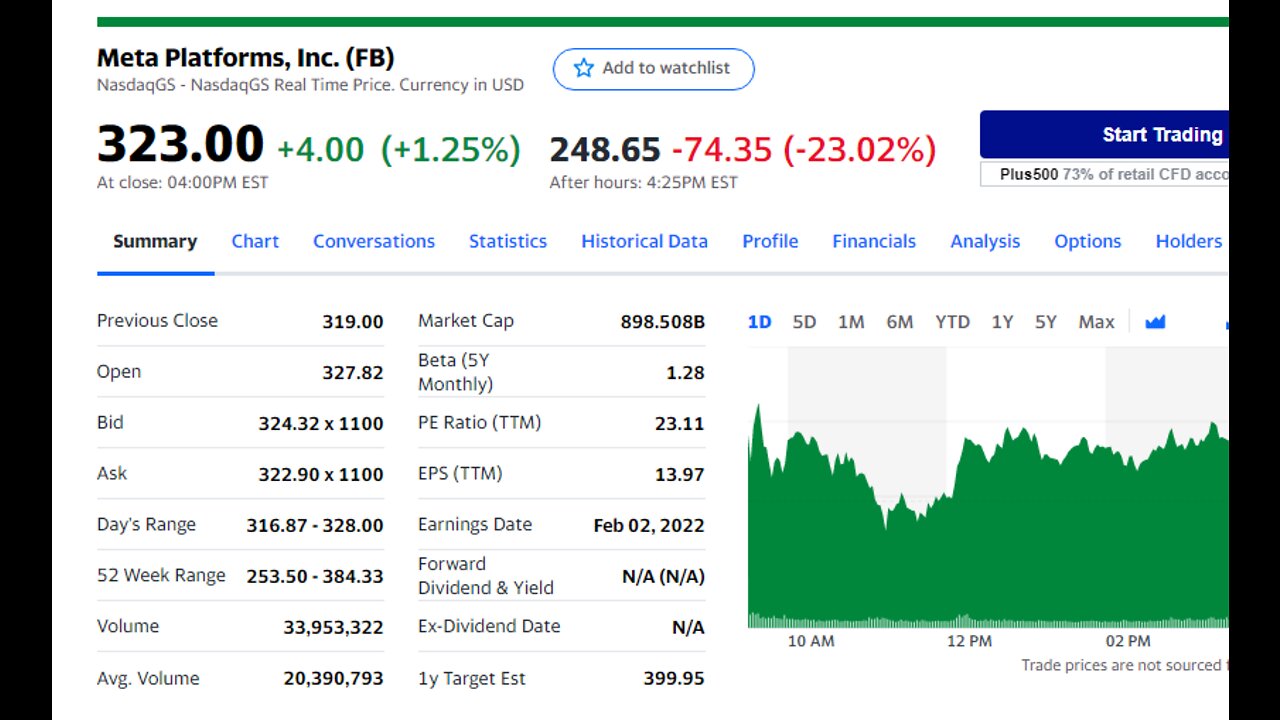Click the star icon in Add to watchlist
Image resolution: width=1280 pixels, height=720 pixels.
pos(584,68)
